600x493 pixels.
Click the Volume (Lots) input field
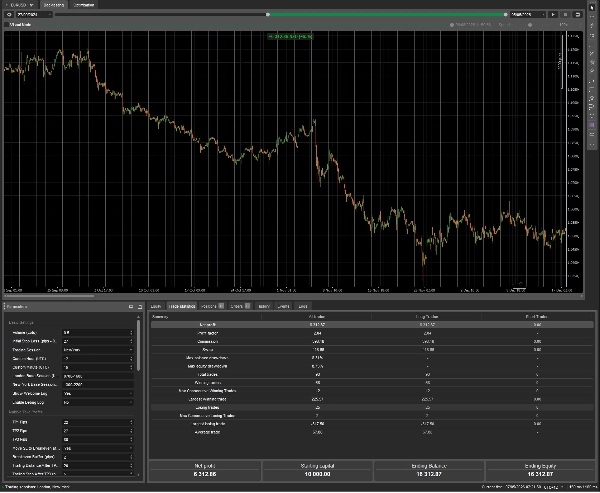pyautogui.click(x=96, y=333)
